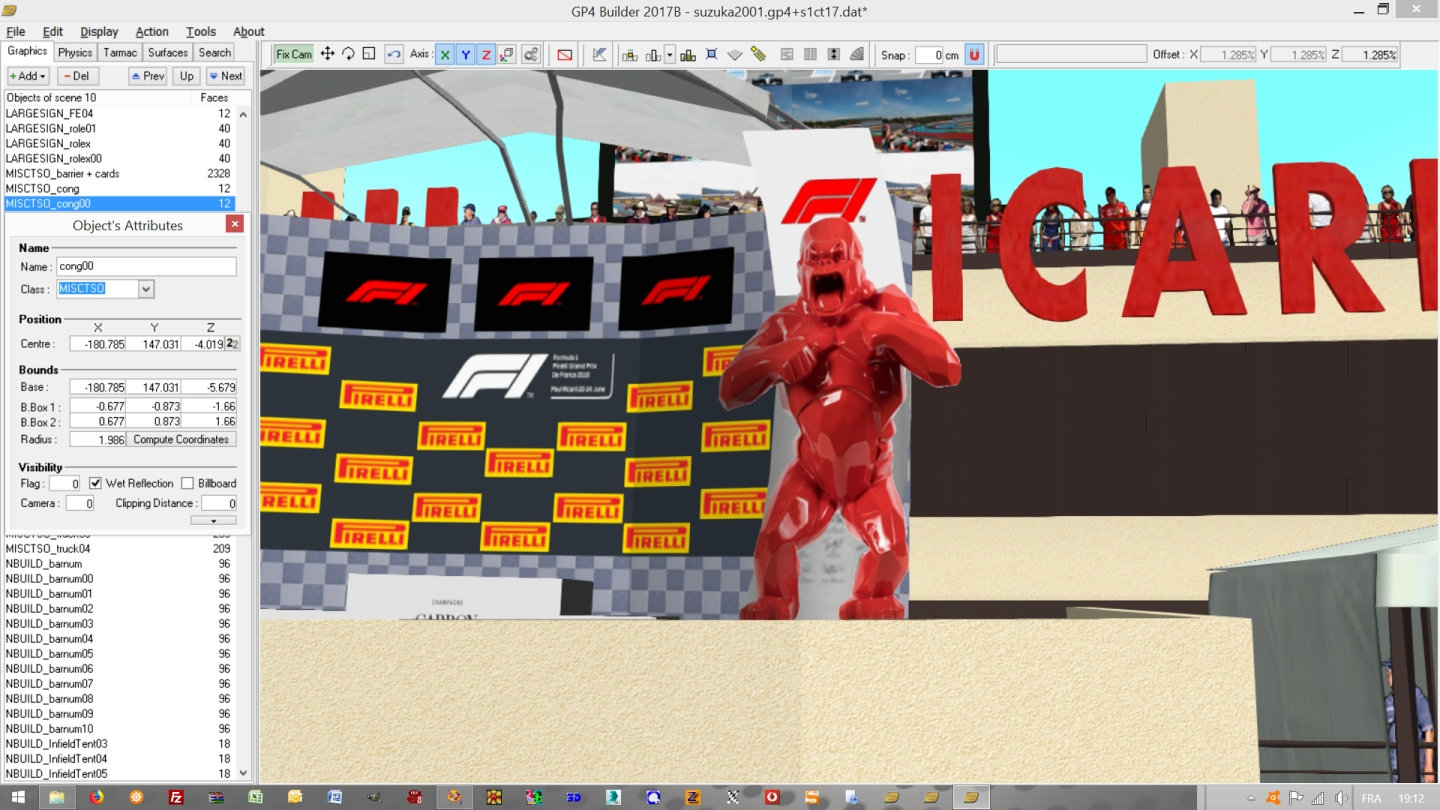
Task: Open File Explorer from the taskbar
Action: click(57, 797)
